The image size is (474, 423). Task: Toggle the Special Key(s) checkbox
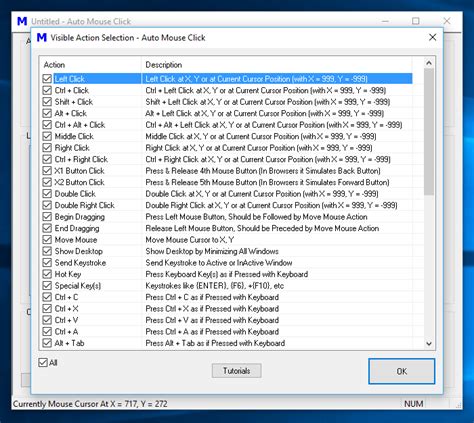tap(47, 286)
